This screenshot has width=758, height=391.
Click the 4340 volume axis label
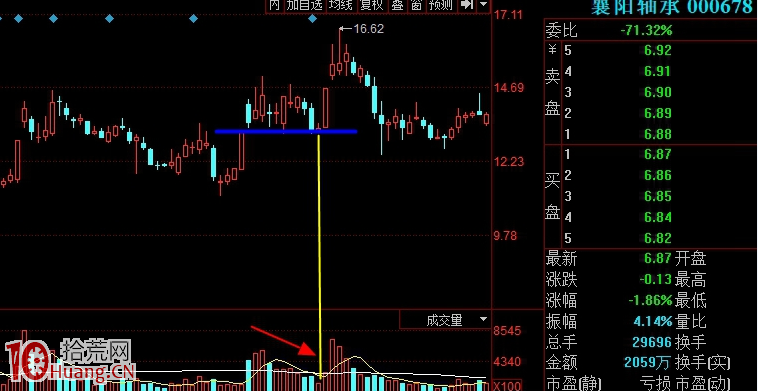(x=508, y=362)
